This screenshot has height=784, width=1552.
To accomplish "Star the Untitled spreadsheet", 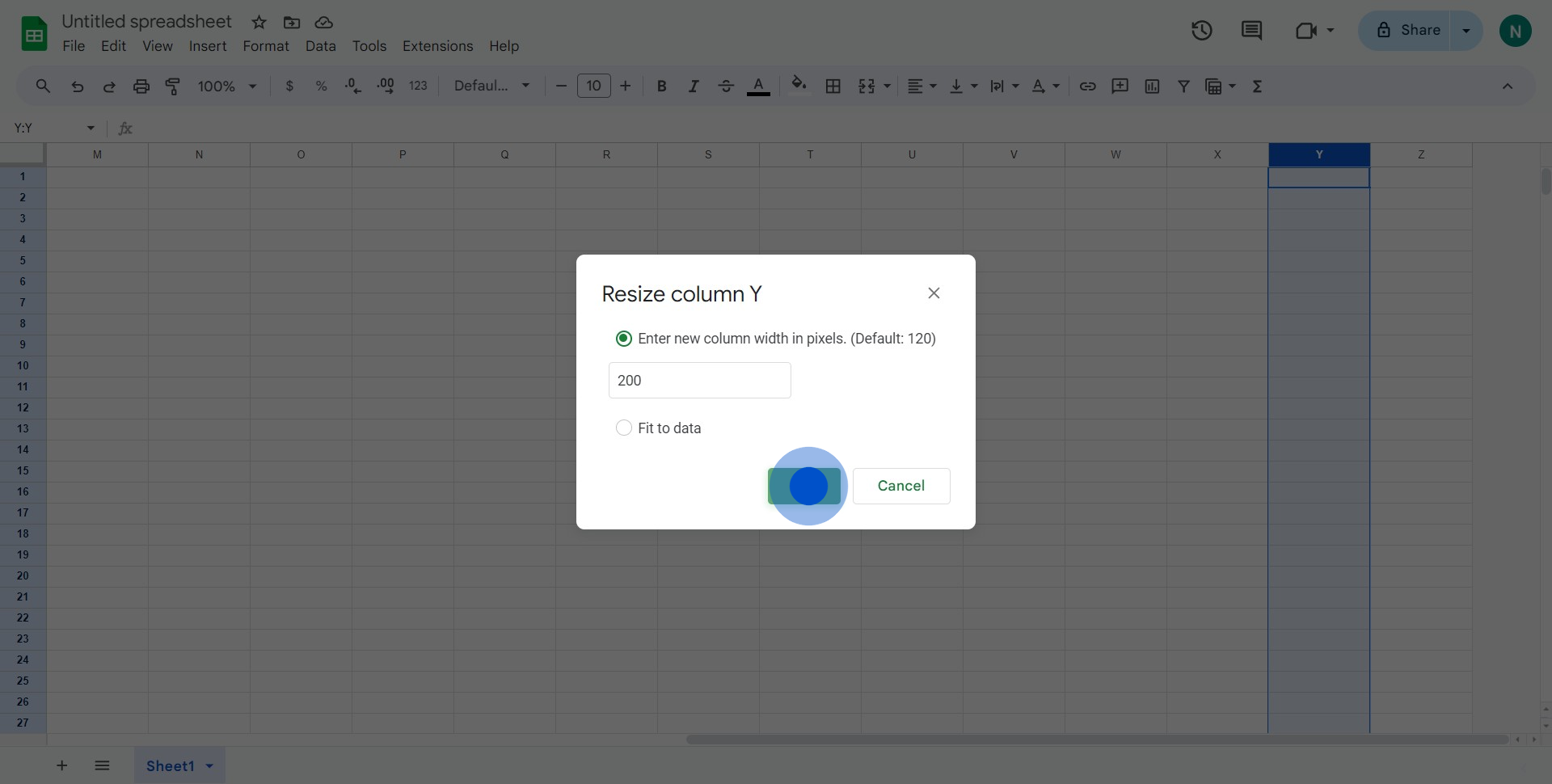I will pos(259,23).
